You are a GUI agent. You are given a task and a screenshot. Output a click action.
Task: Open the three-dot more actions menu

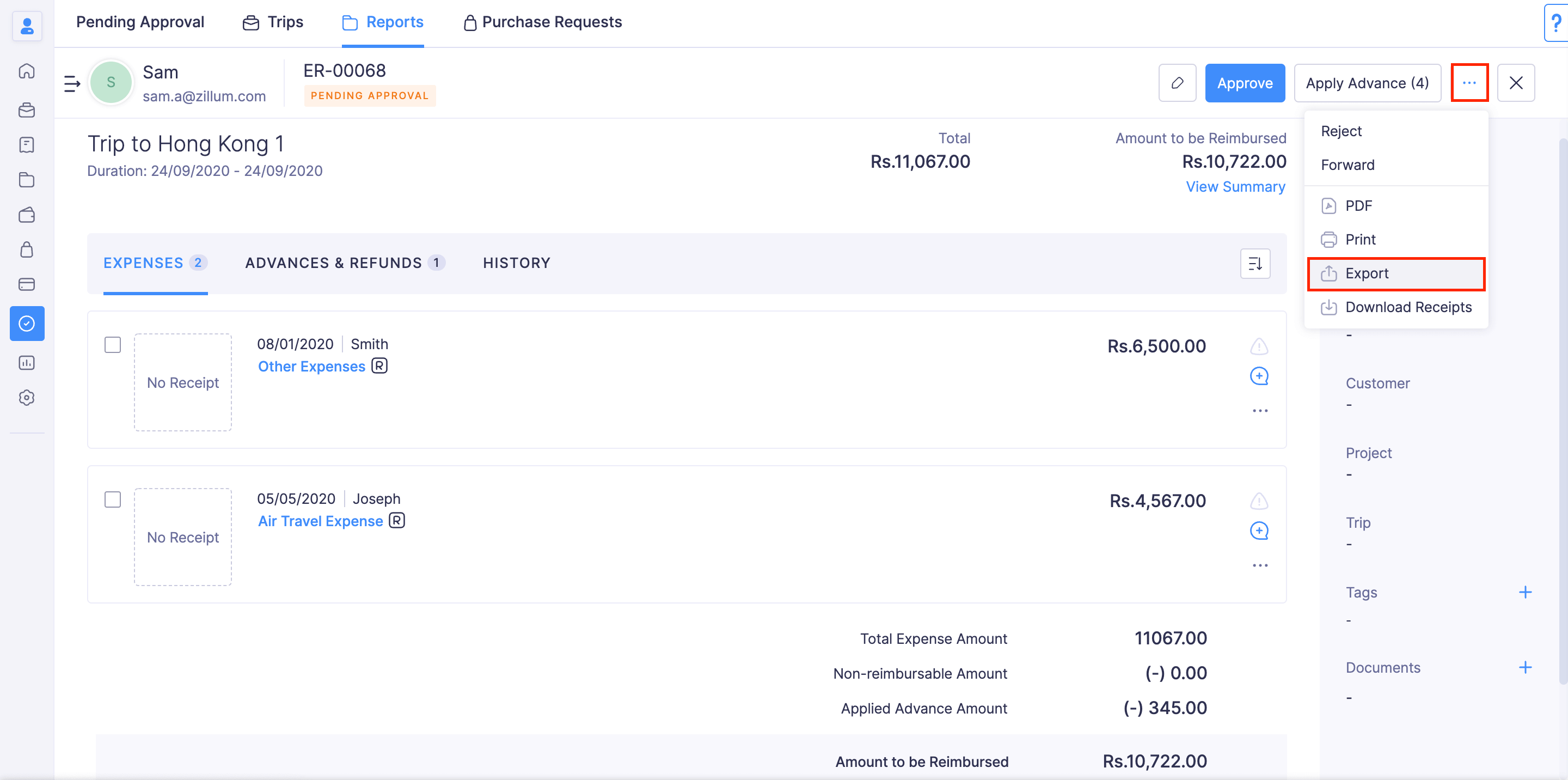(x=1469, y=83)
